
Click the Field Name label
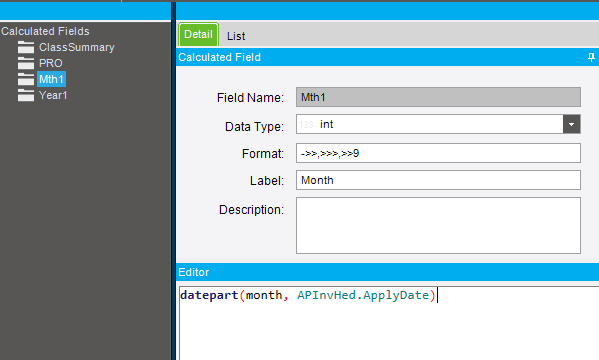[x=250, y=98]
